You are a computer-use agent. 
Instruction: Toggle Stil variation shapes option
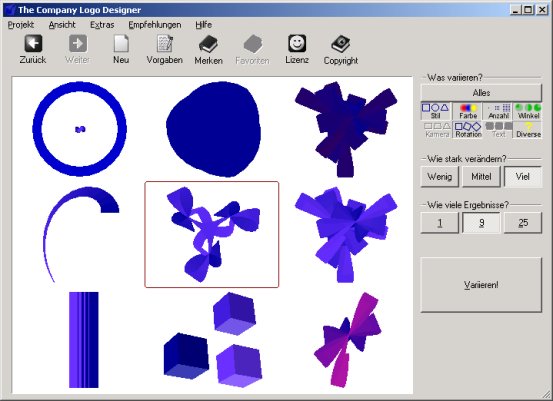[x=436, y=111]
